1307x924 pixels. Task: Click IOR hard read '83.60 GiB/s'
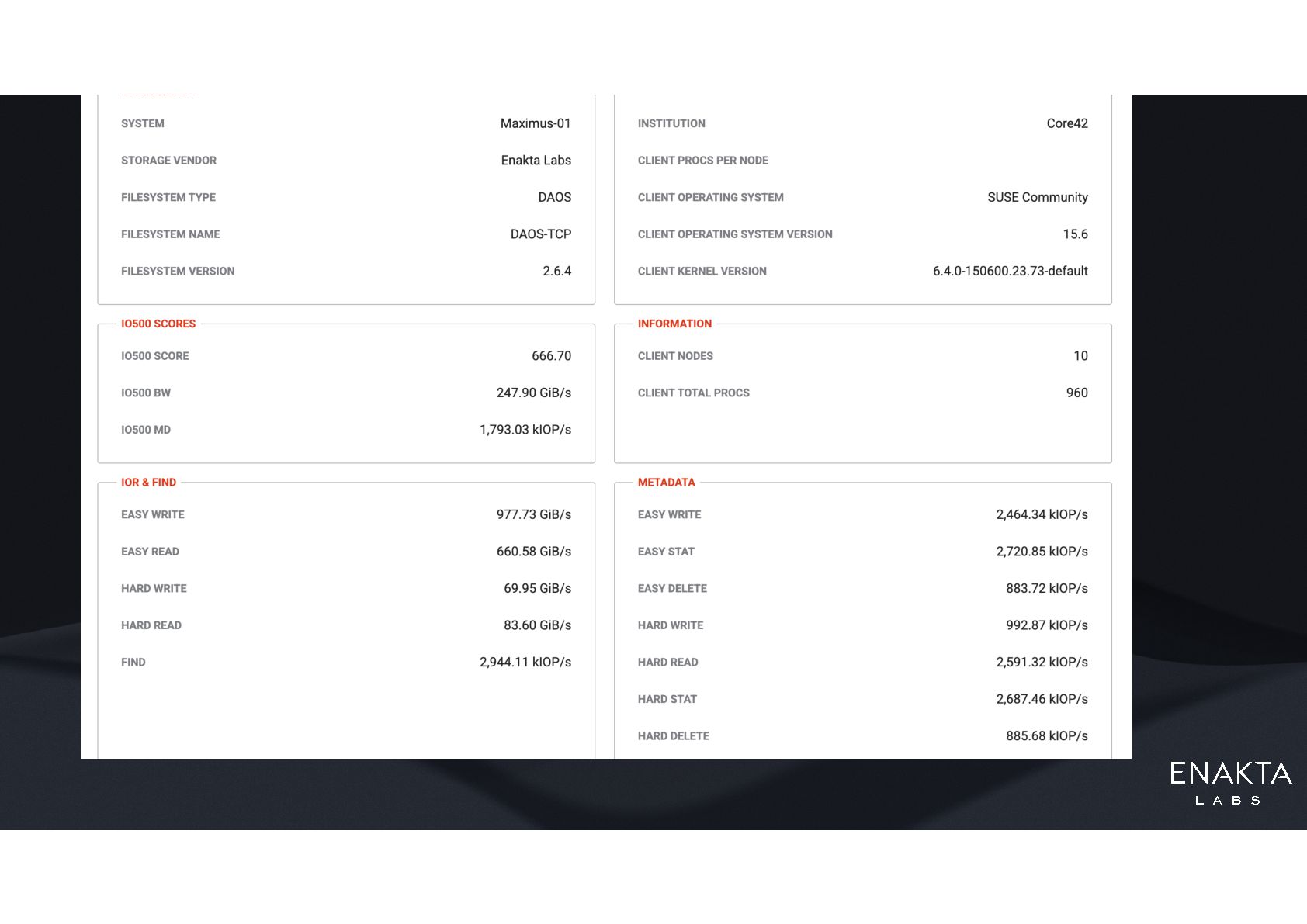538,625
